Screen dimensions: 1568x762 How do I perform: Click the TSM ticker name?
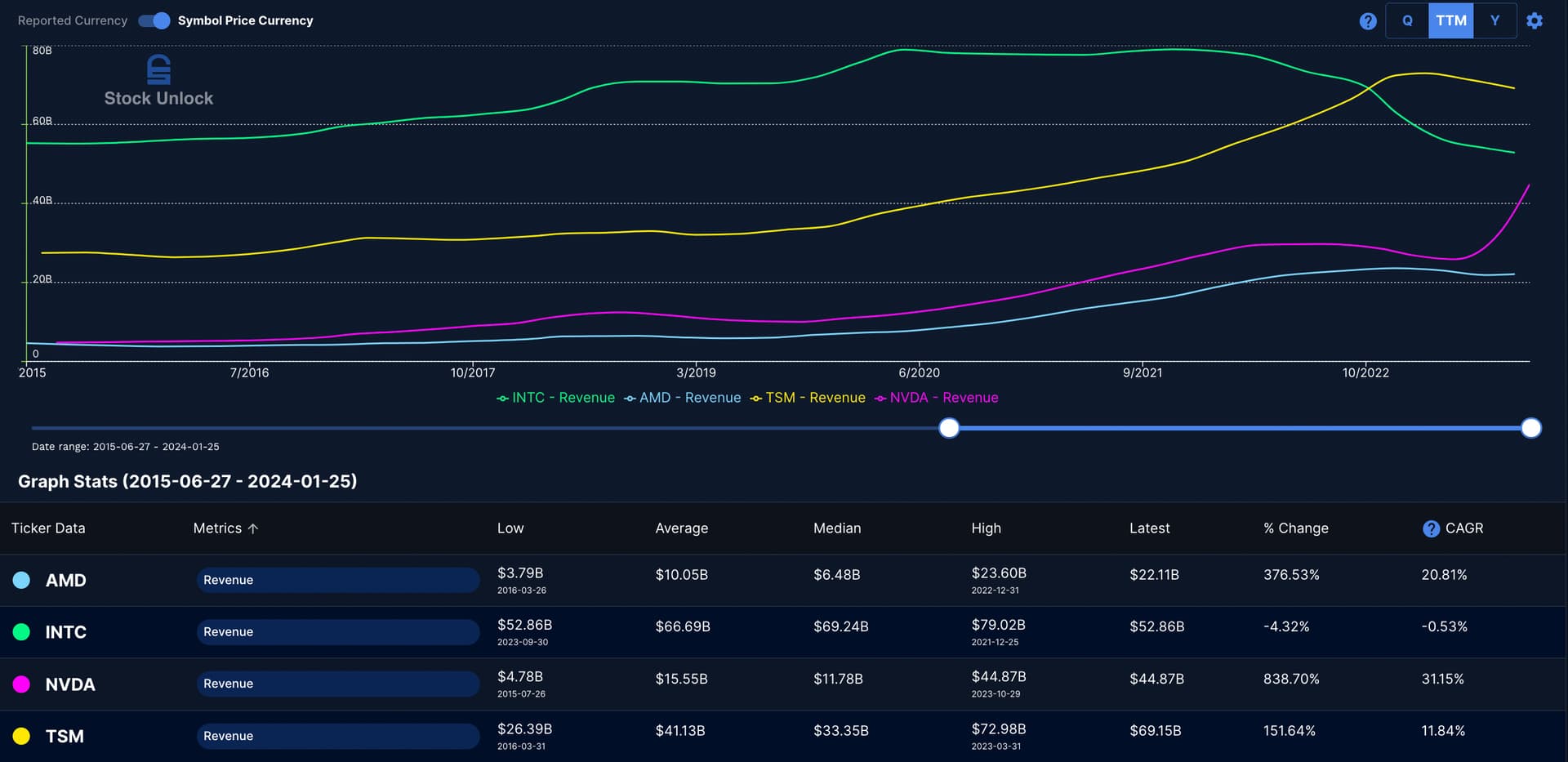65,737
